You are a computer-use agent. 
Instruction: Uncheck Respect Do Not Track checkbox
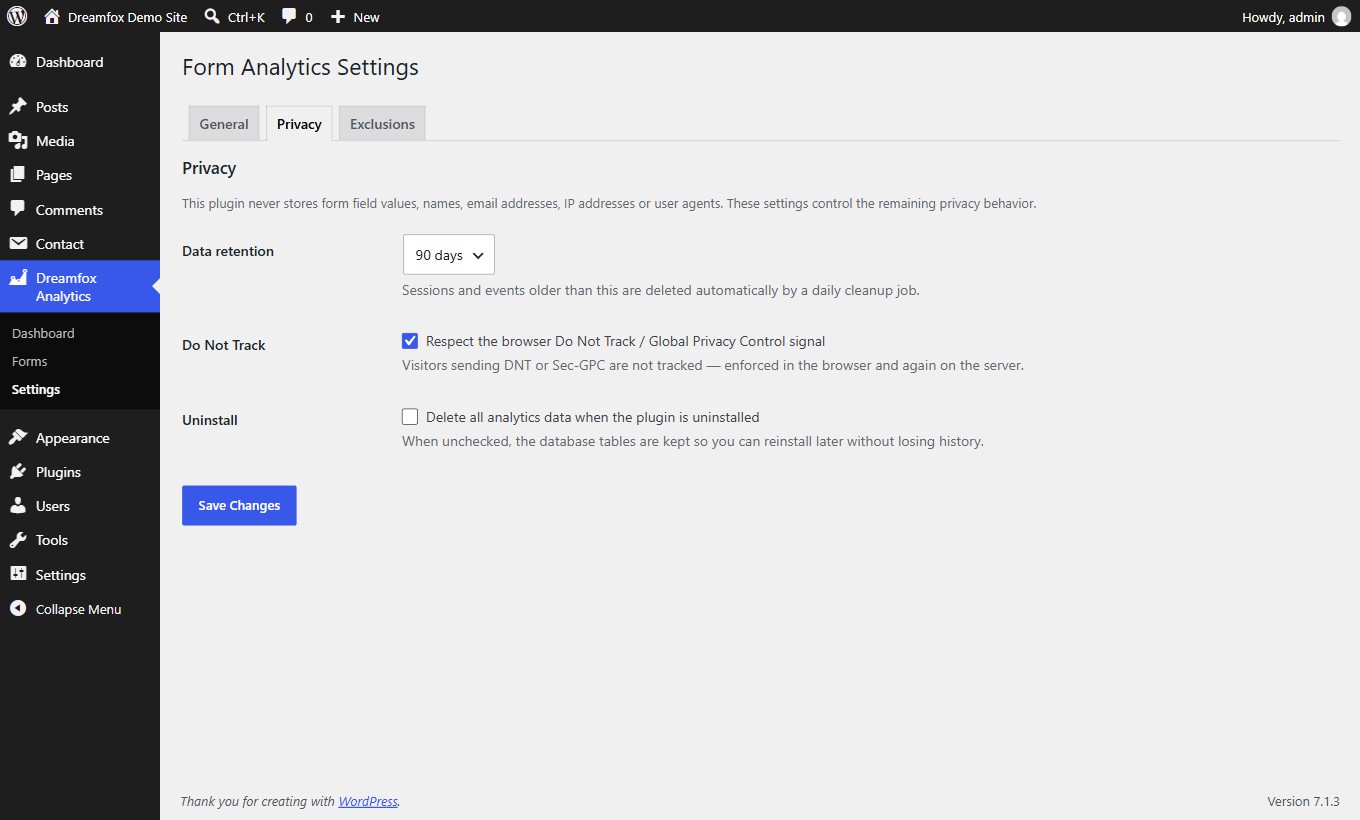pyautogui.click(x=410, y=341)
